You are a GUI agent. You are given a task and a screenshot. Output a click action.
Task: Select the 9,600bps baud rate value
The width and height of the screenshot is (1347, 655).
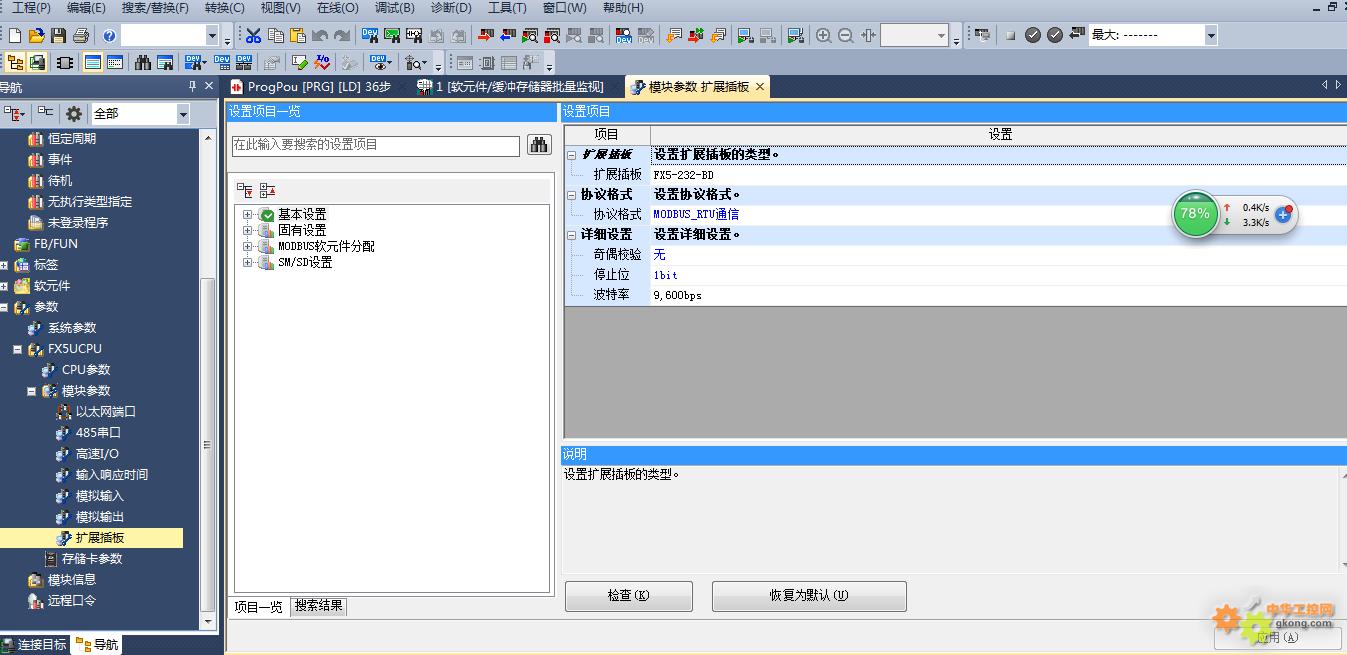(x=677, y=295)
